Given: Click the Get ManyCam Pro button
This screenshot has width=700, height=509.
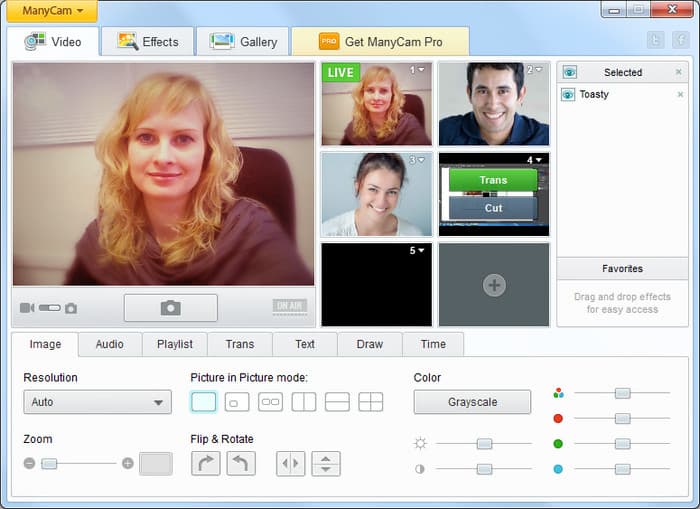Looking at the screenshot, I should point(380,42).
